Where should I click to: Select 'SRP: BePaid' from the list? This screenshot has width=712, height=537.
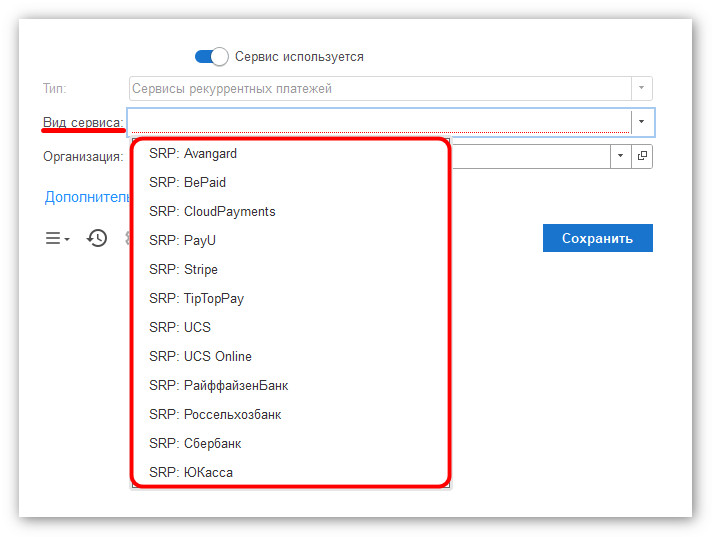(x=291, y=182)
